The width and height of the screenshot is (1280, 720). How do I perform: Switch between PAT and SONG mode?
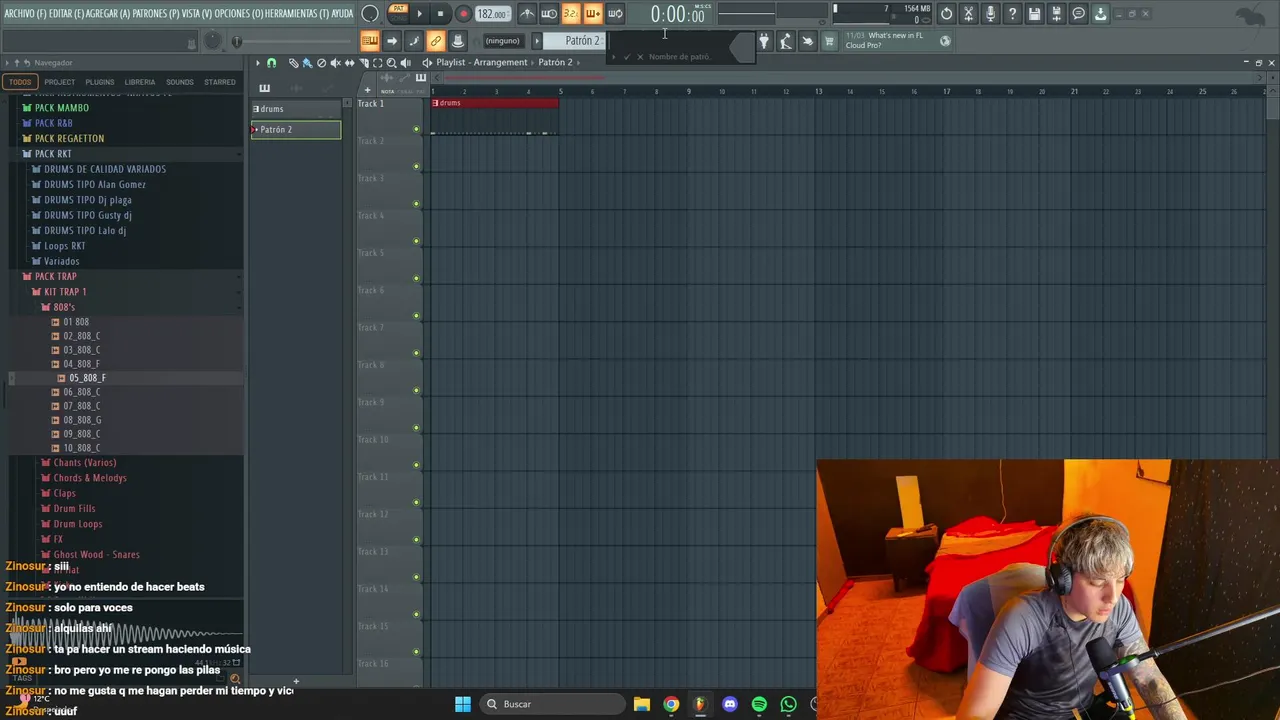tap(398, 13)
